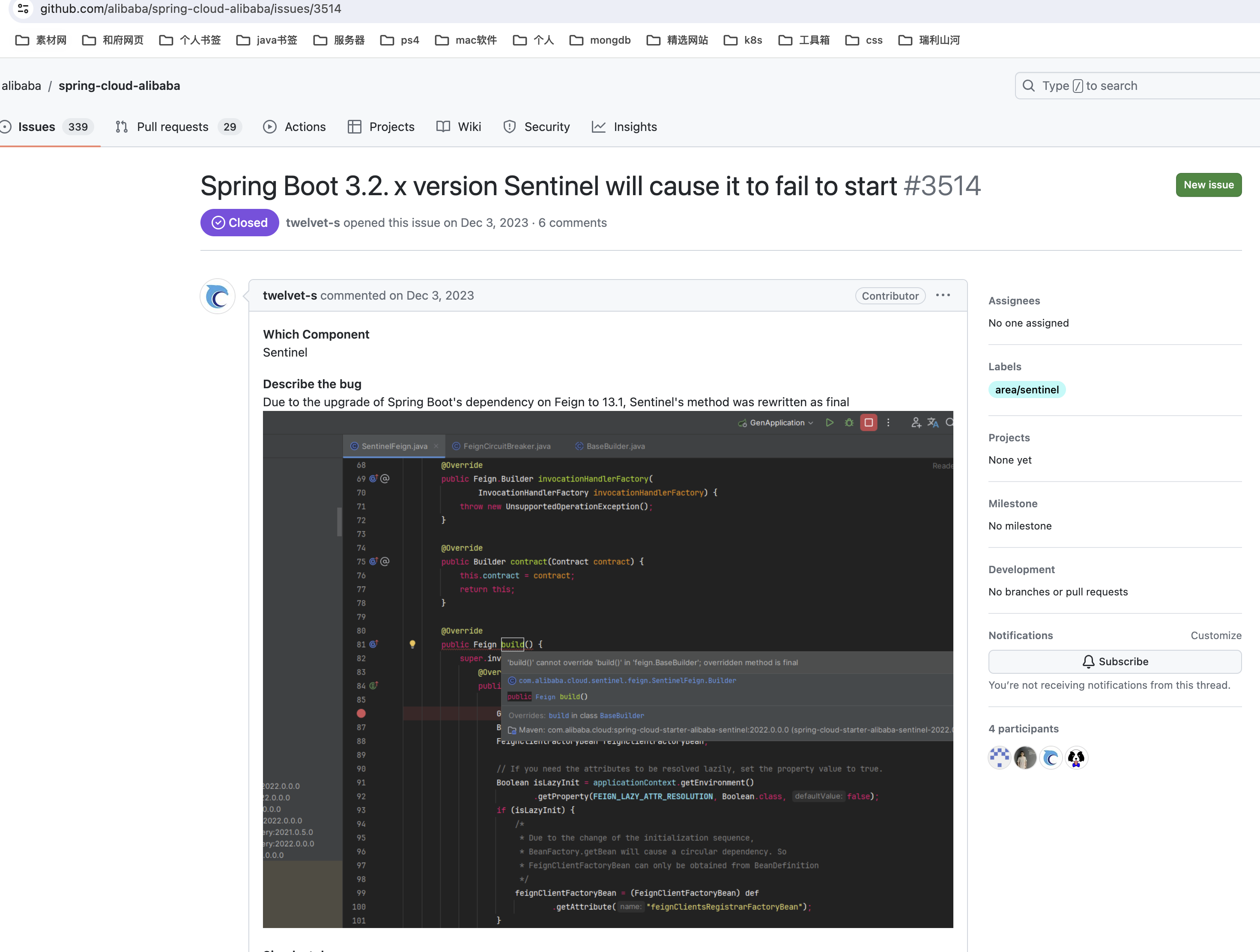Open the mac软件 bookmark folder

(466, 40)
